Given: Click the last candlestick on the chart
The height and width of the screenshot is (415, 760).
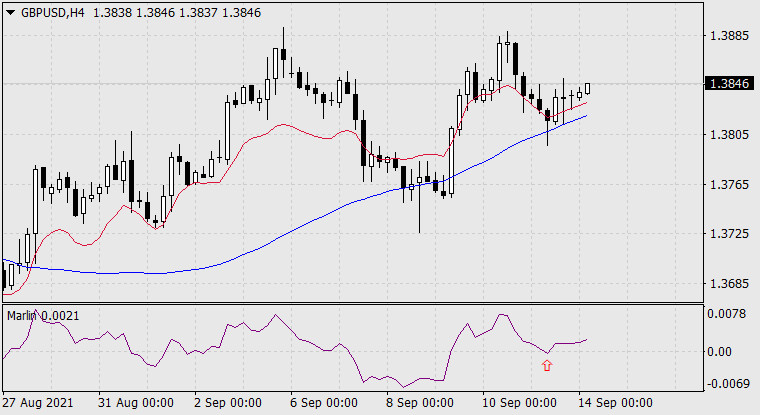Looking at the screenshot, I should click(588, 89).
